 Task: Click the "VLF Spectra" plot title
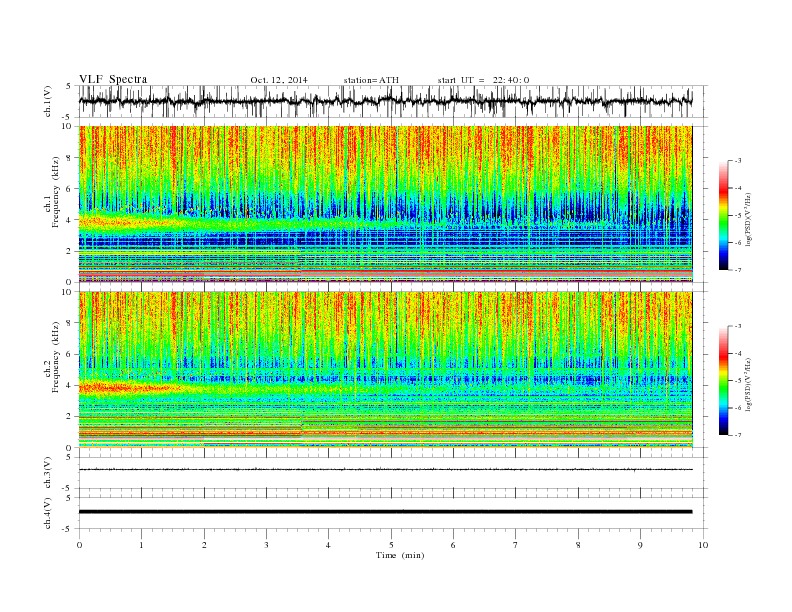pyautogui.click(x=113, y=79)
